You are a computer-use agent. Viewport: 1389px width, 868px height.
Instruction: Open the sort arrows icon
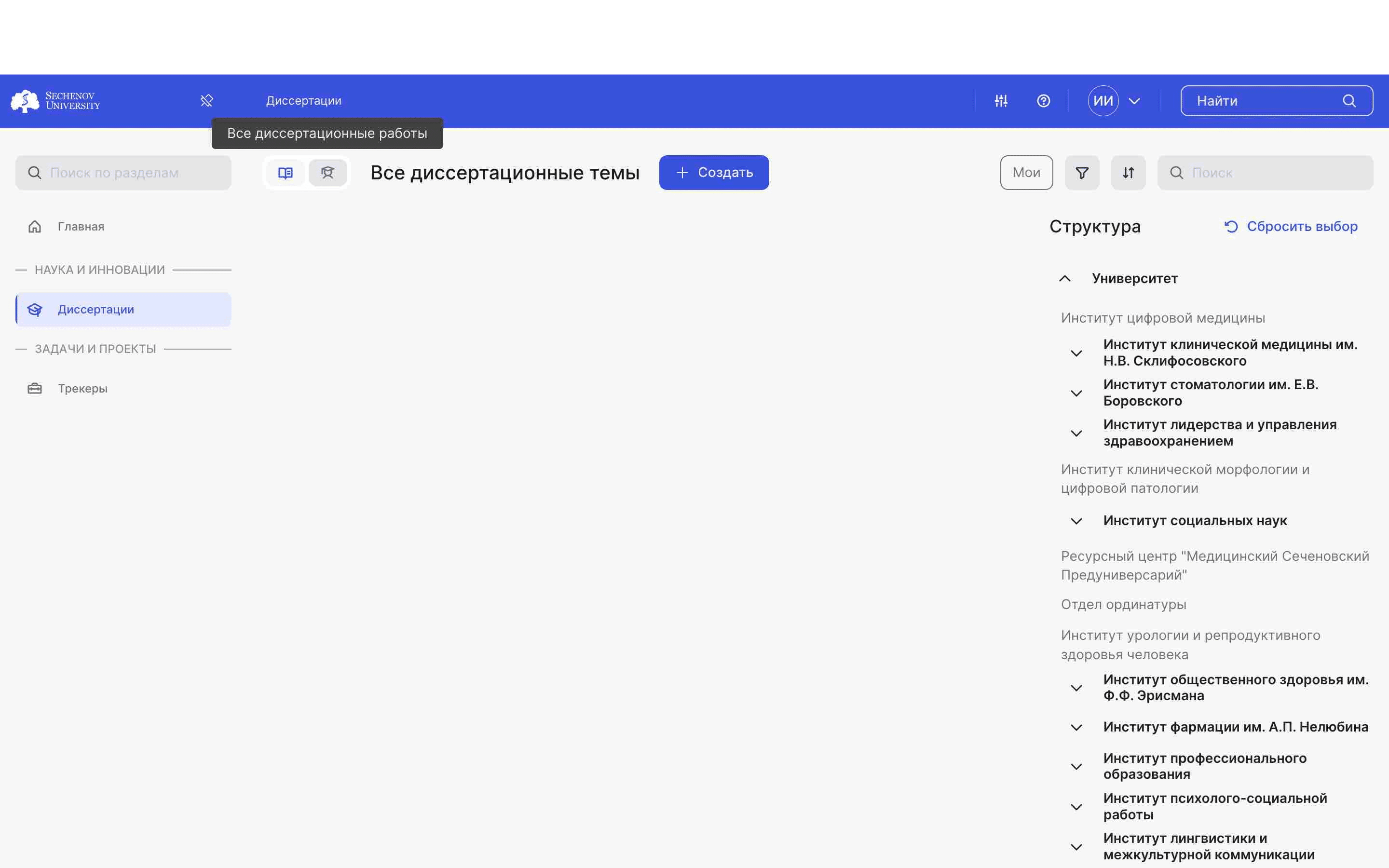point(1129,173)
